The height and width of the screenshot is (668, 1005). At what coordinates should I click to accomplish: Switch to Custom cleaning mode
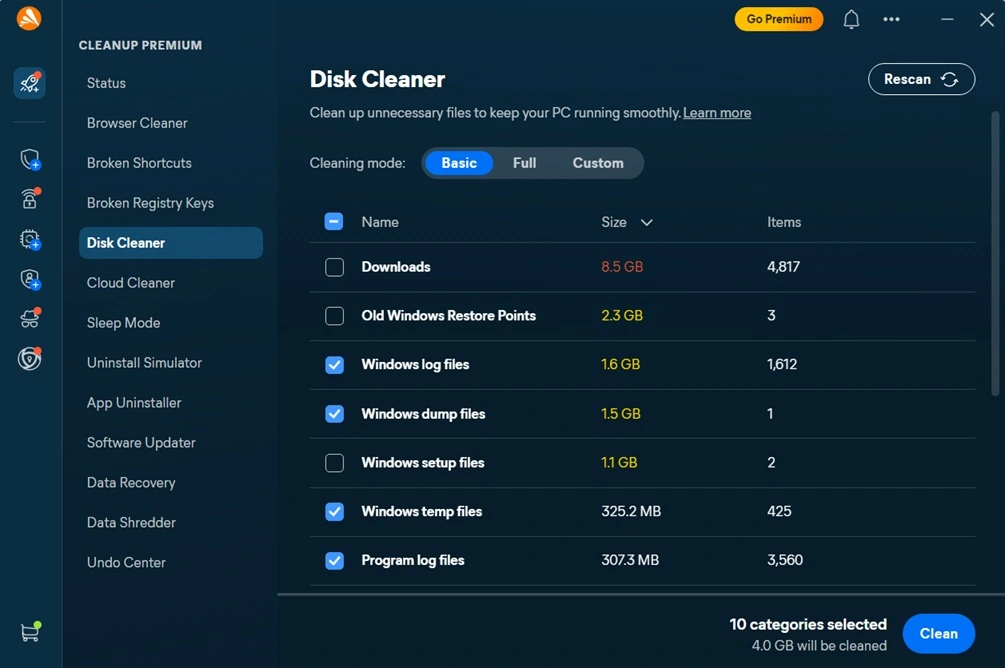[x=597, y=163]
